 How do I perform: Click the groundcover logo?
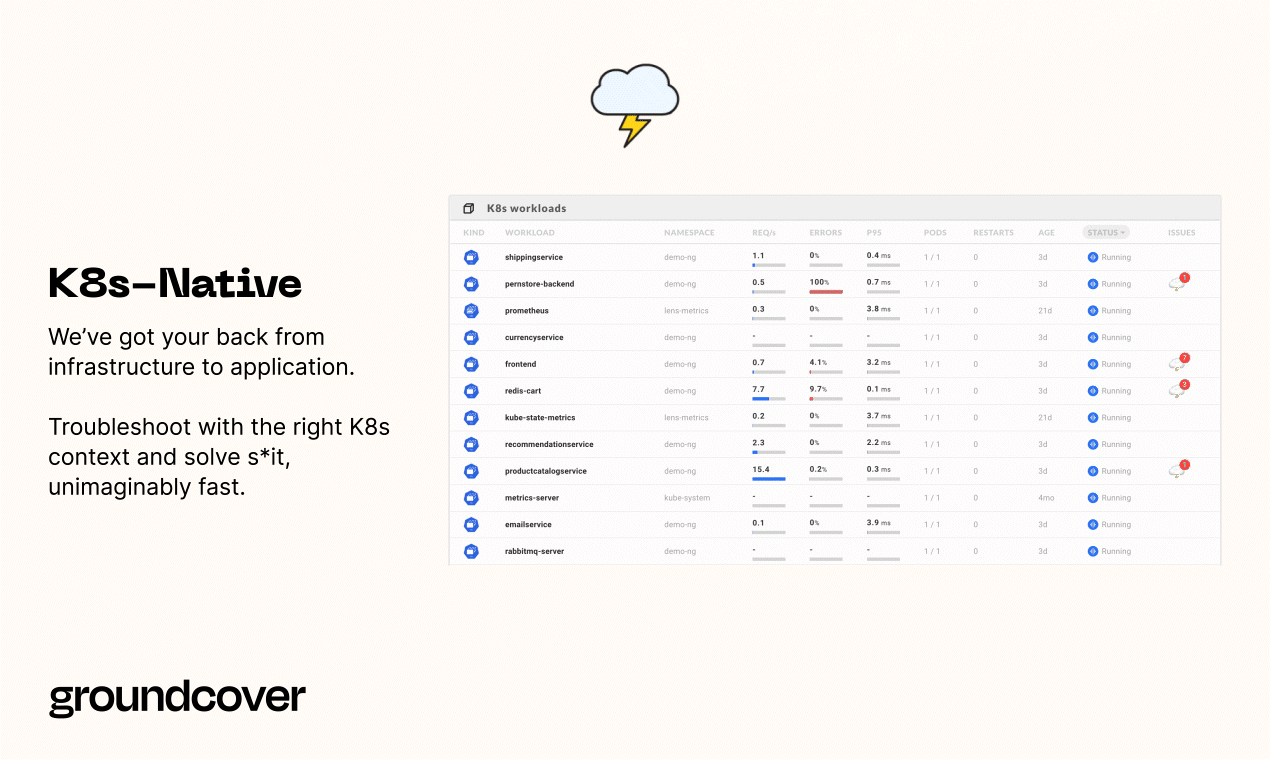(177, 698)
